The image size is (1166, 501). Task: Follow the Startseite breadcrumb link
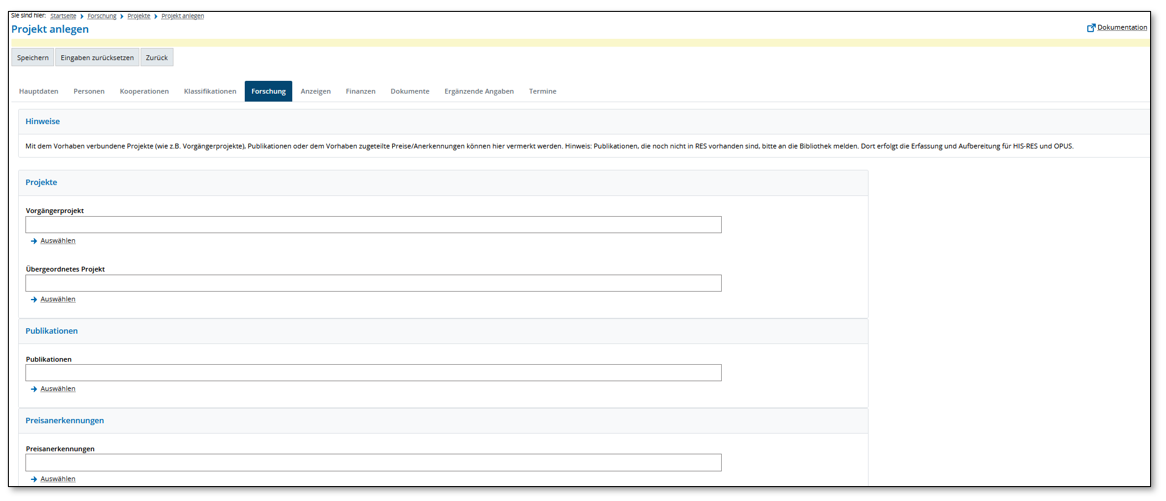[x=63, y=16]
